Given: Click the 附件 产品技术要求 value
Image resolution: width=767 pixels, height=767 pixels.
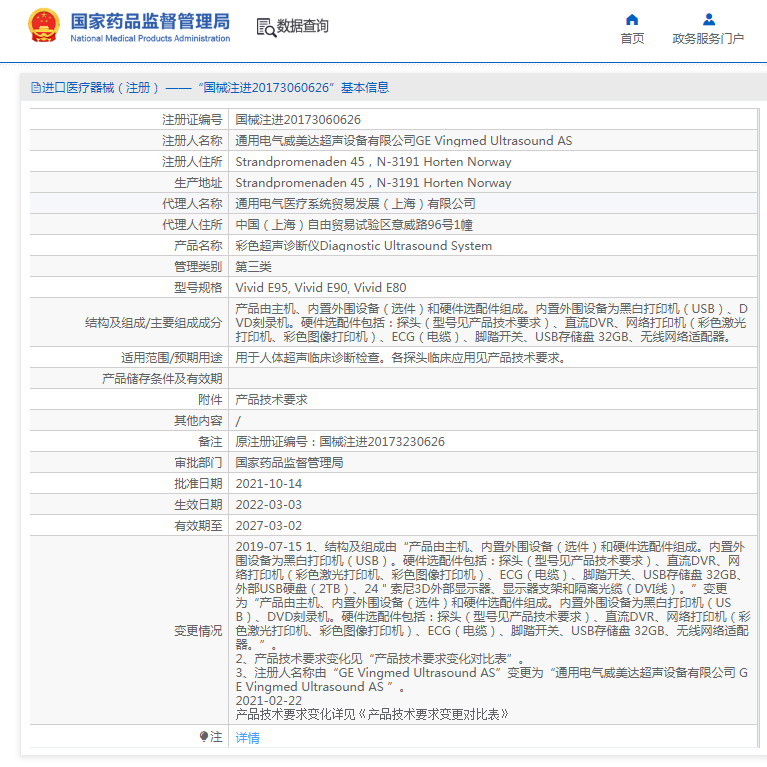Looking at the screenshot, I should coord(271,400).
